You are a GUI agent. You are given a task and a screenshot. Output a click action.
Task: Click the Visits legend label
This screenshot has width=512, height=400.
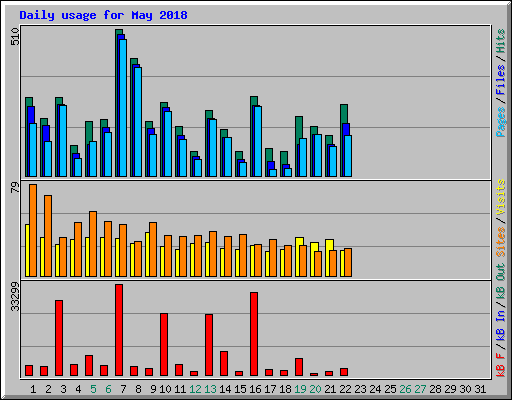(x=501, y=197)
